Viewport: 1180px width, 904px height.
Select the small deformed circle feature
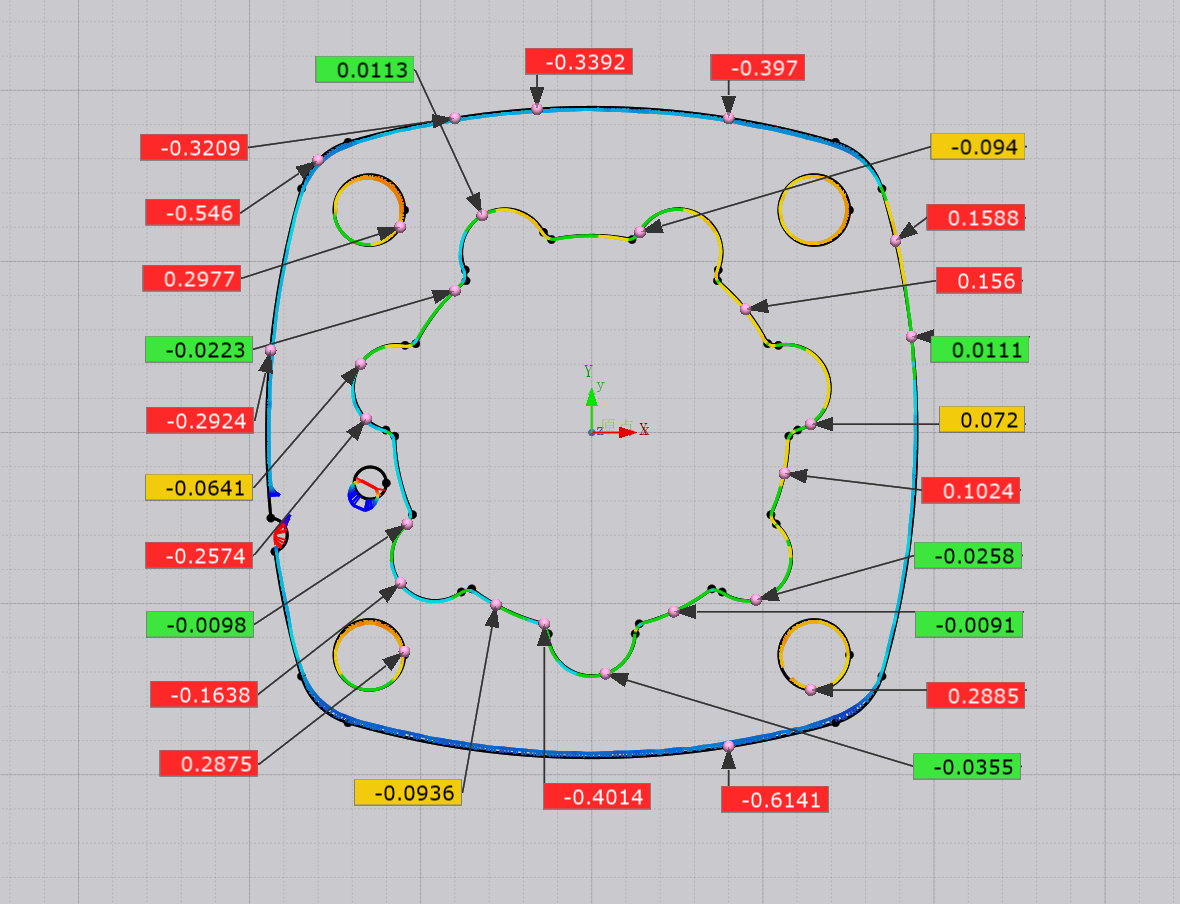(369, 487)
